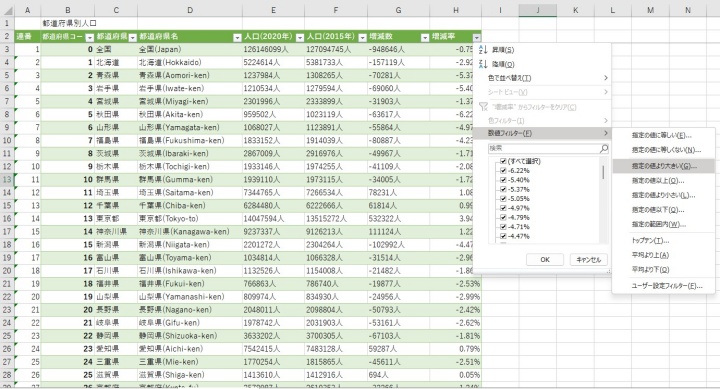Select cell 神奈川県 in 都道府県 column

coord(116,232)
